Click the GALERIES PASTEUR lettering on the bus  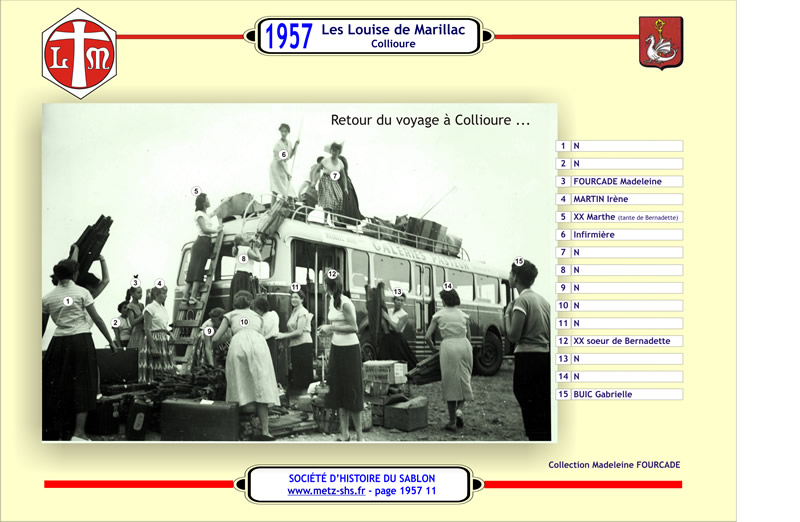coord(420,255)
